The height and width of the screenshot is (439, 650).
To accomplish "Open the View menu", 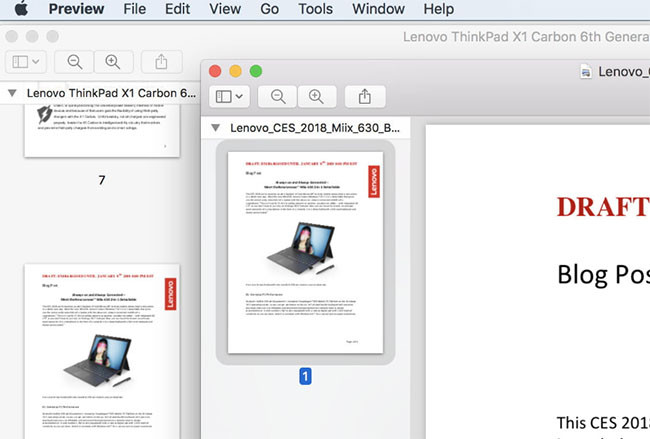I will [x=225, y=9].
